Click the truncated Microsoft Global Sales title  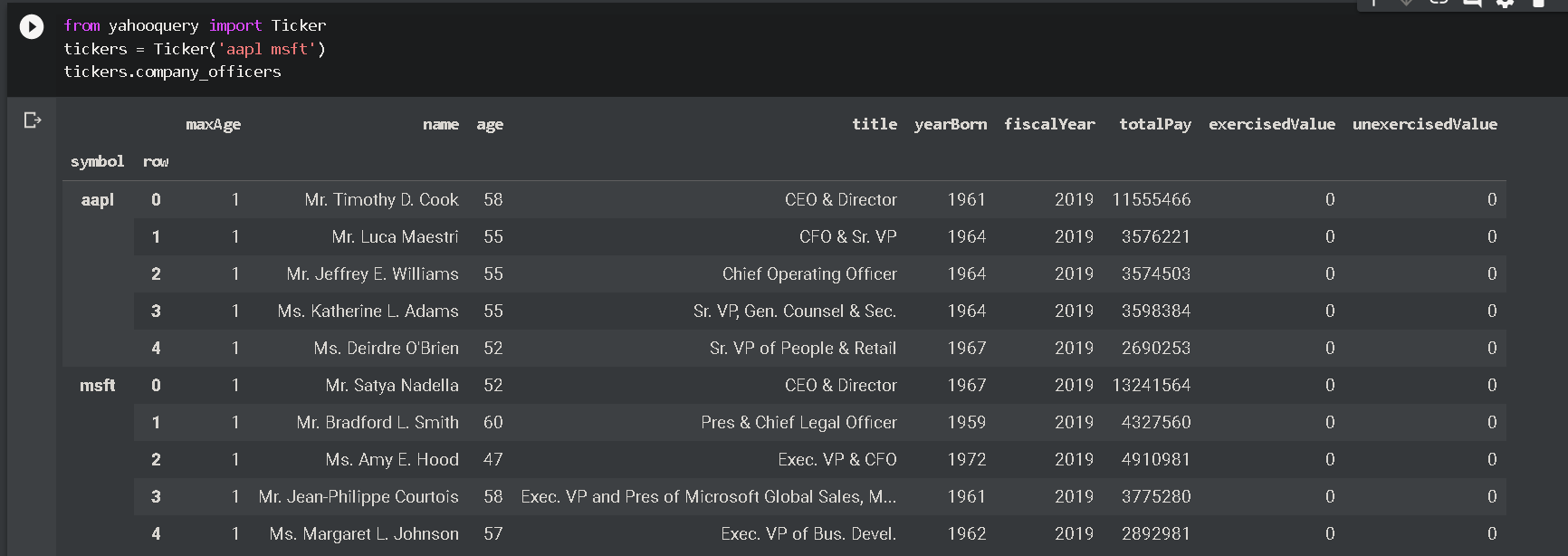[x=709, y=496]
